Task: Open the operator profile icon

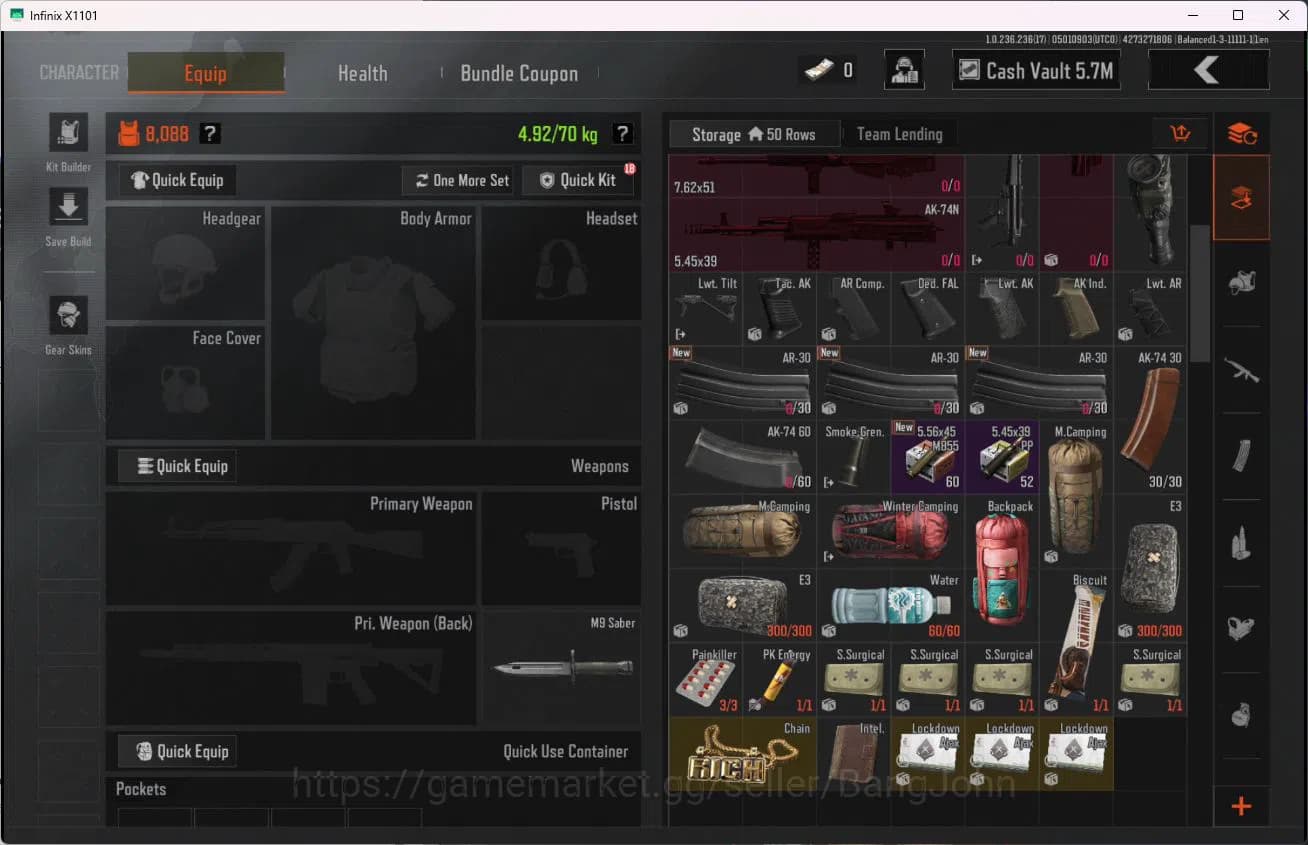Action: coord(904,70)
